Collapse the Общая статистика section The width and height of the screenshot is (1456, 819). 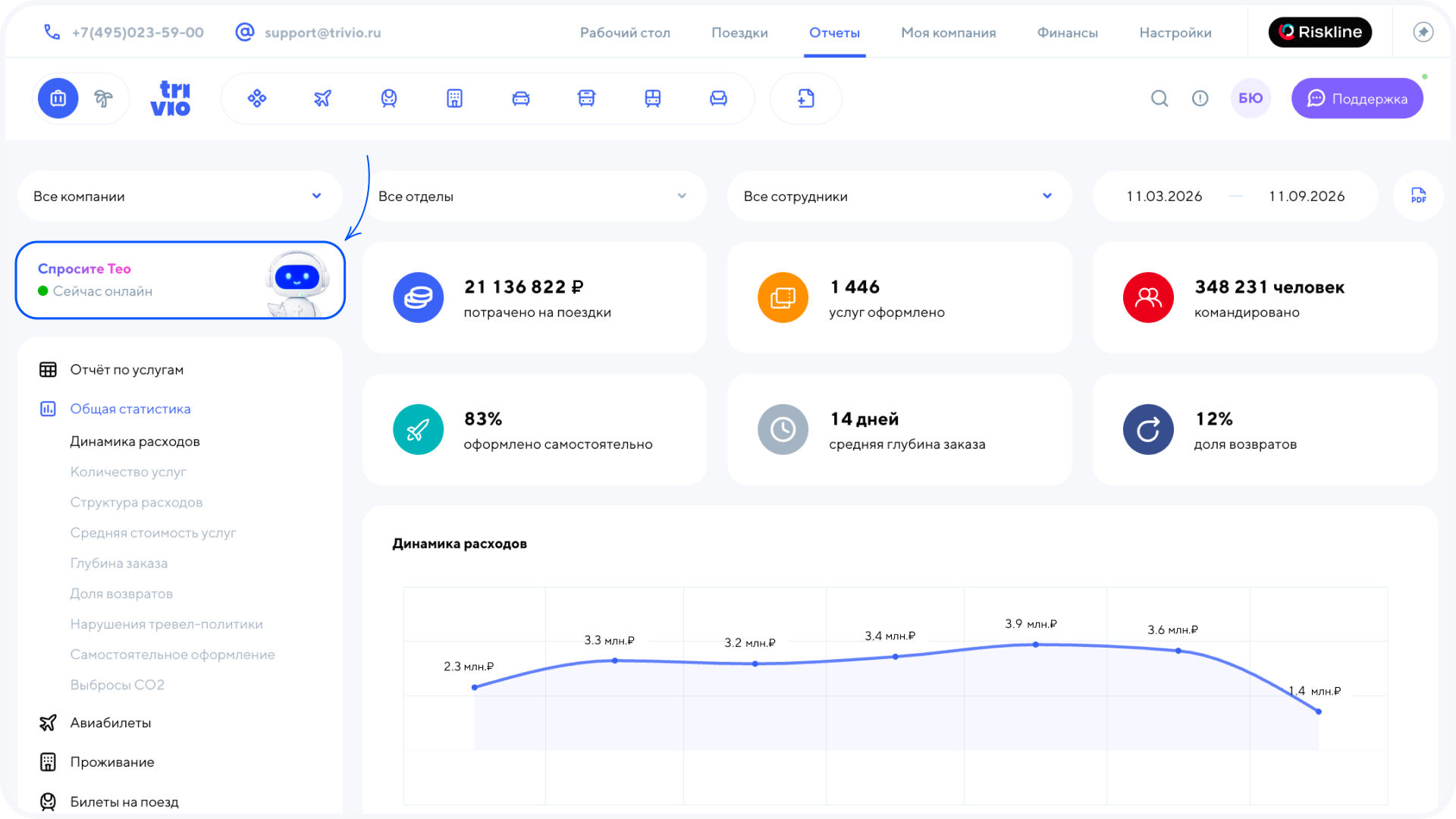[130, 409]
